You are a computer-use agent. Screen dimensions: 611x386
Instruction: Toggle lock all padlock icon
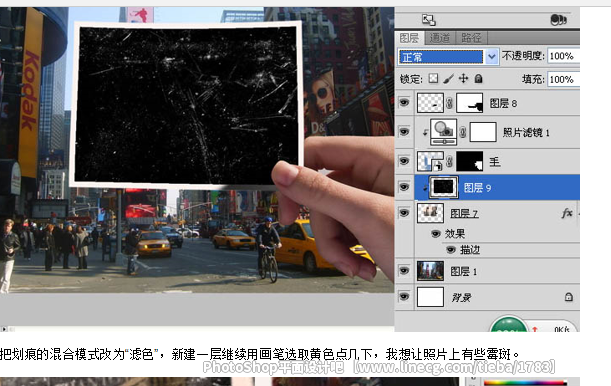pyautogui.click(x=479, y=79)
